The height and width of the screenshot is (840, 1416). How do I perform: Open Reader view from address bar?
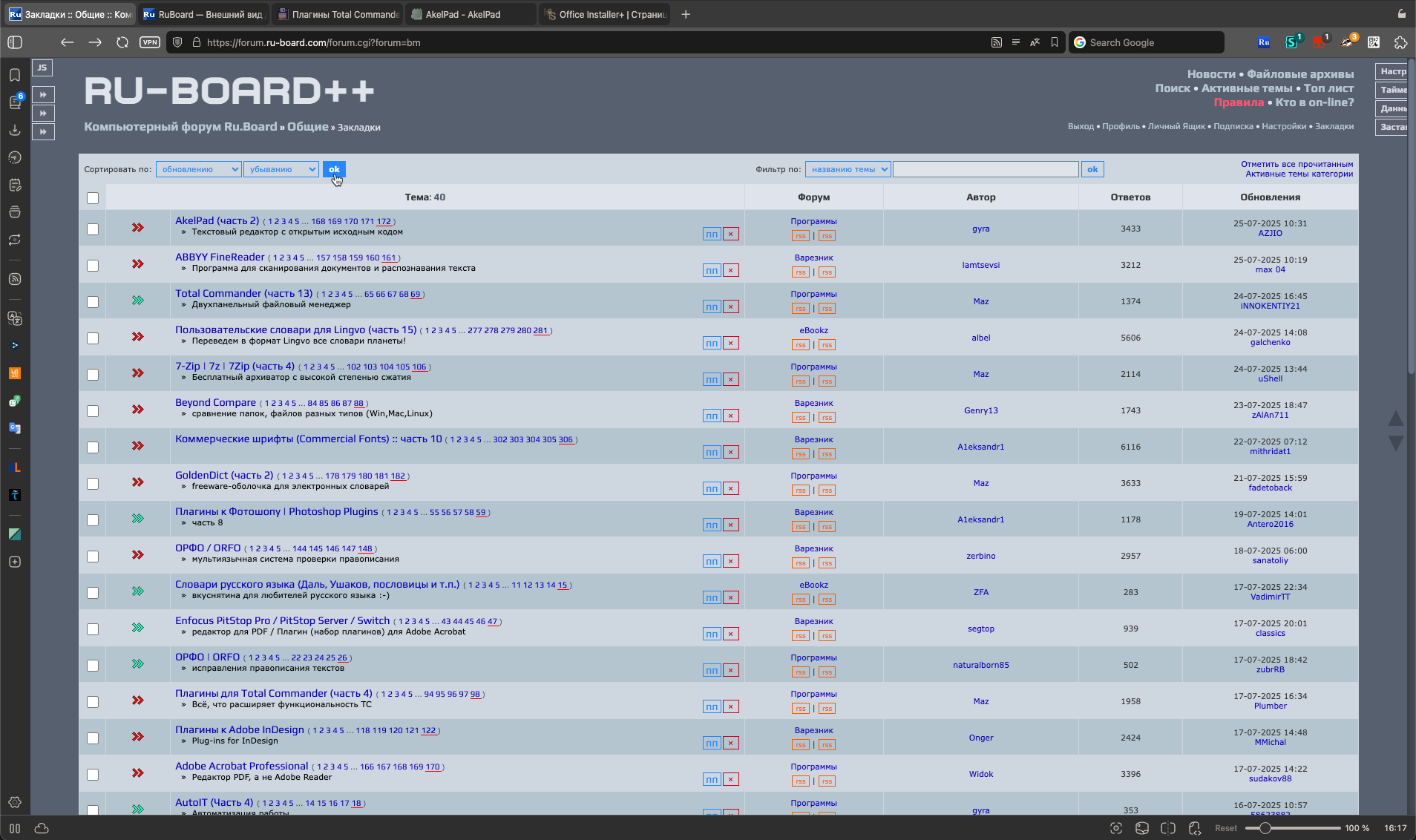point(1015,42)
